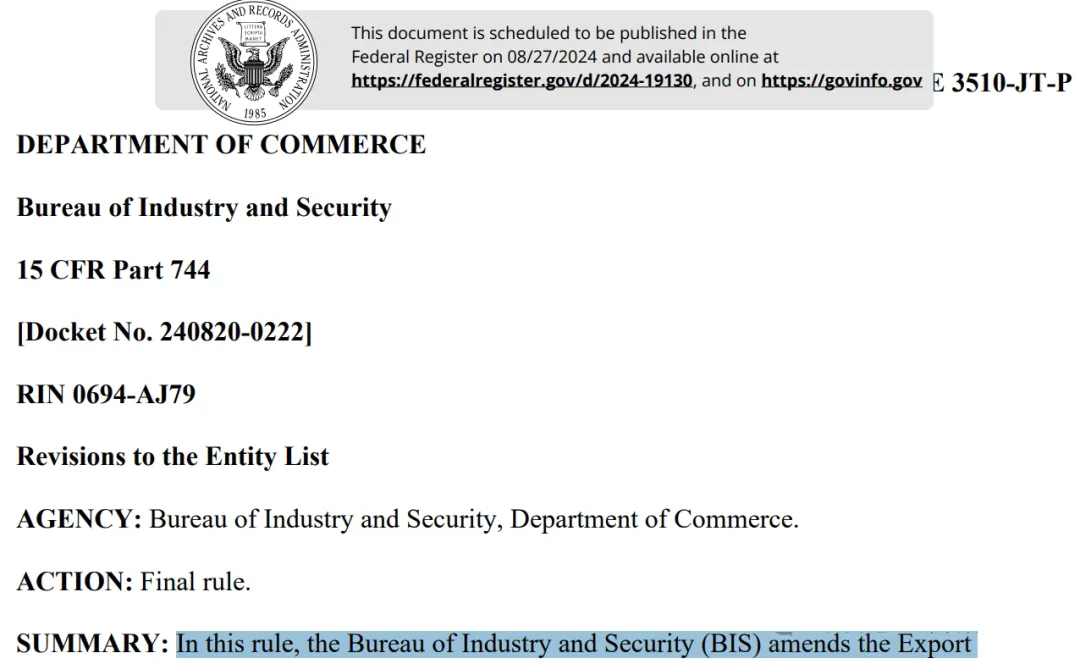Open the govinfo.gov link
Image resolution: width=1080 pixels, height=664 pixels.
(x=841, y=81)
